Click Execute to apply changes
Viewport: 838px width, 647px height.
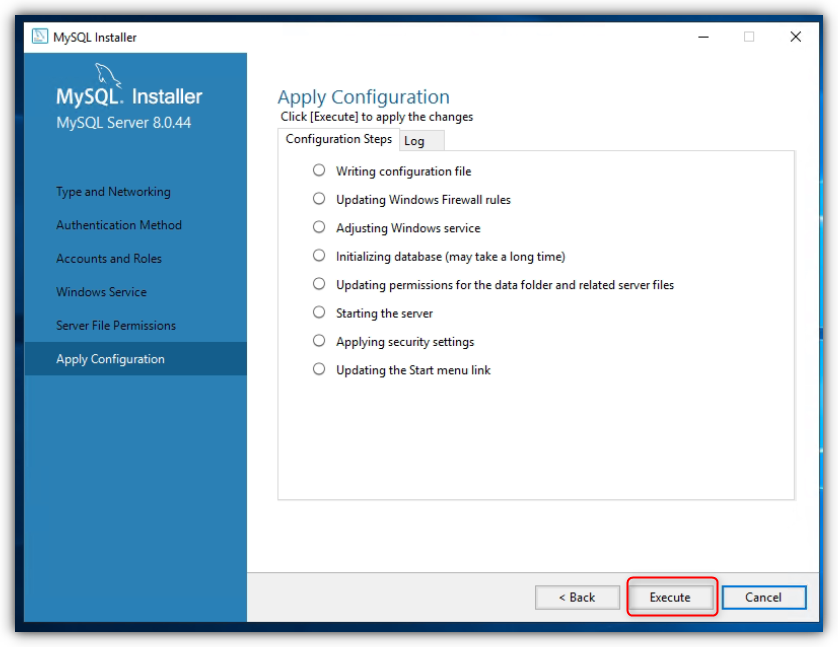coord(670,597)
